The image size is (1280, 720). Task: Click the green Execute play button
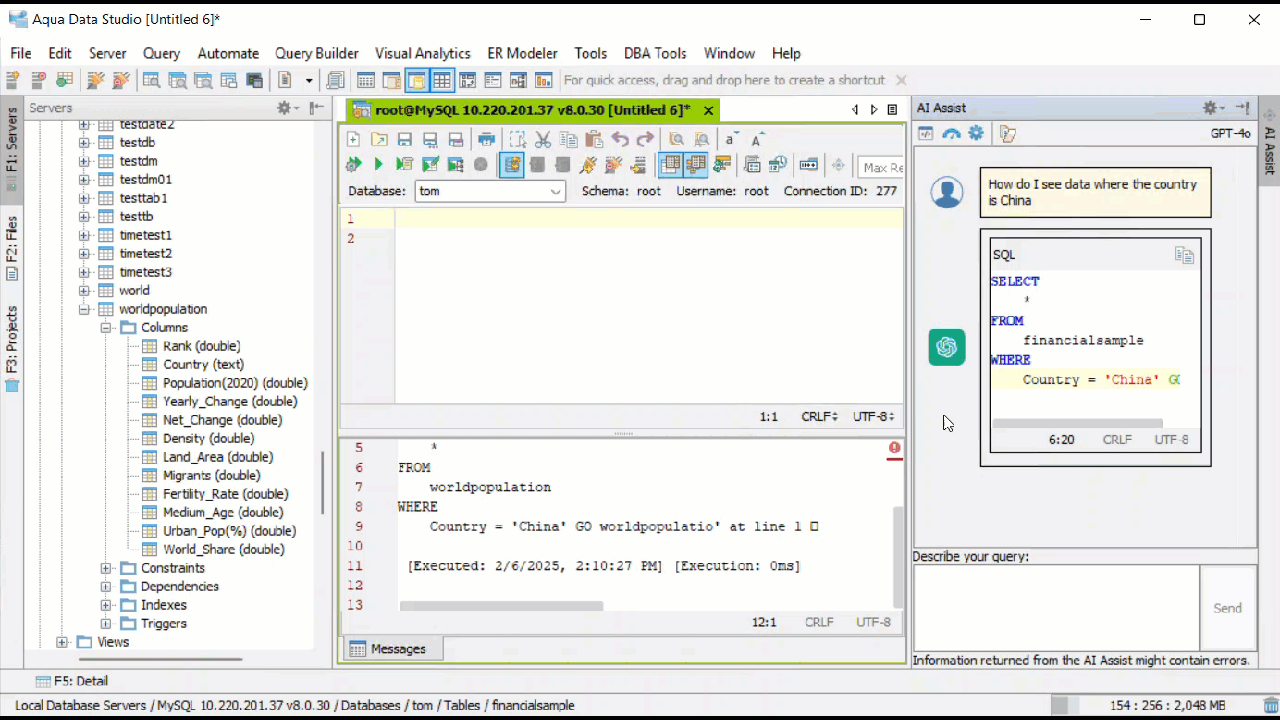(x=378, y=165)
